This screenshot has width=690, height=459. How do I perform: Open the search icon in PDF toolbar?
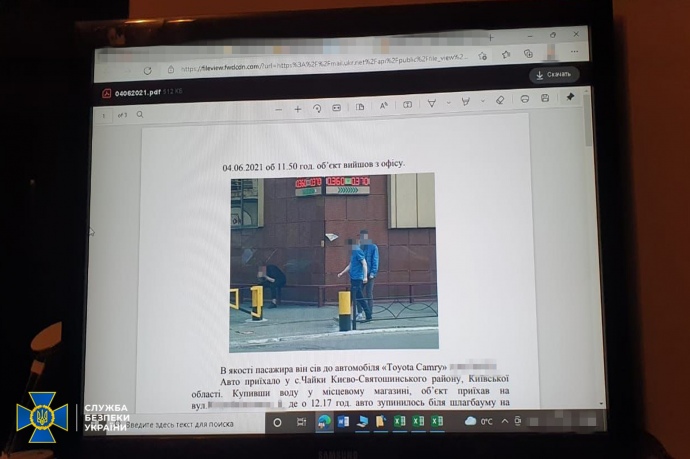(140, 115)
